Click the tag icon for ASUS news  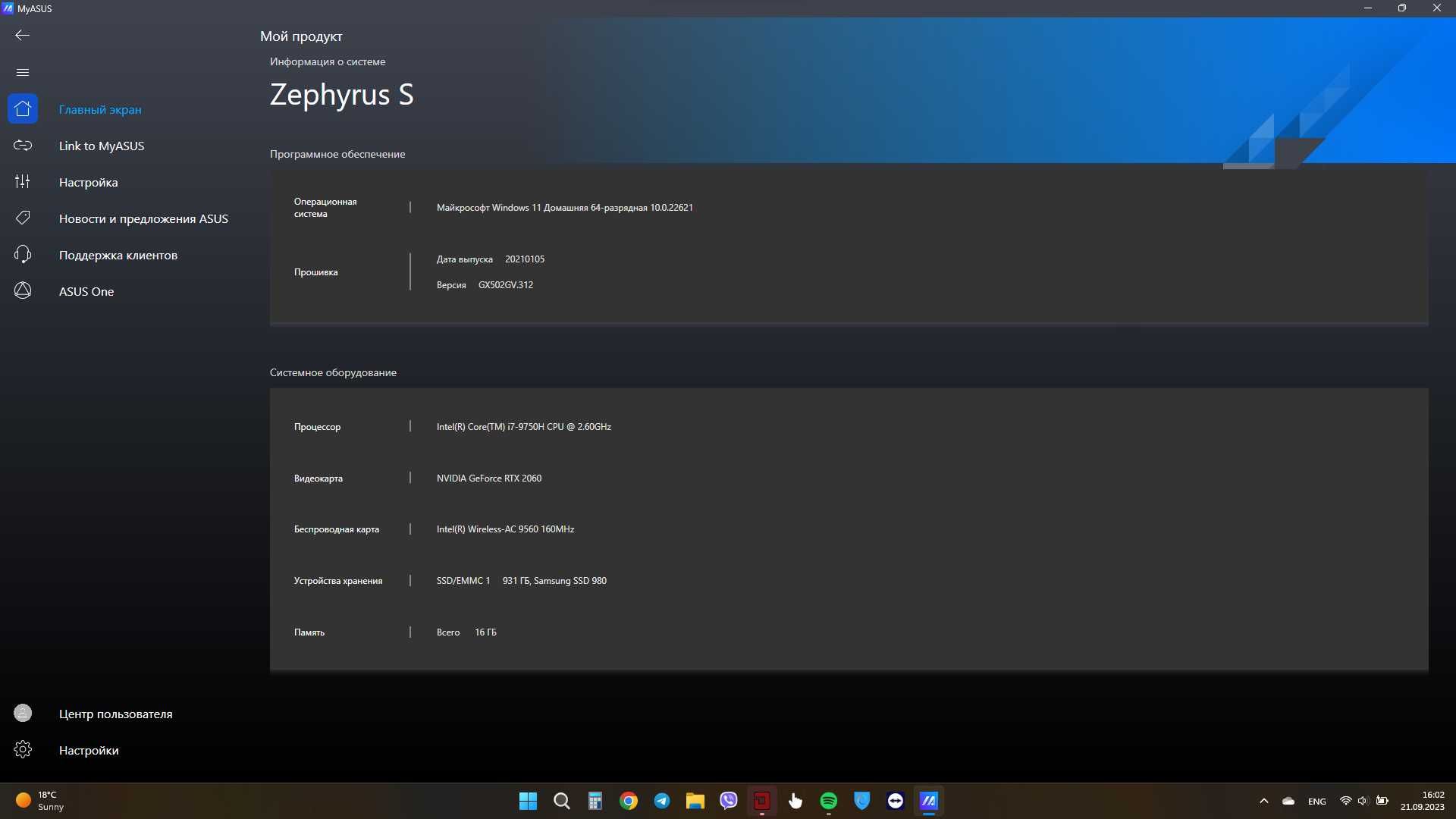point(23,218)
